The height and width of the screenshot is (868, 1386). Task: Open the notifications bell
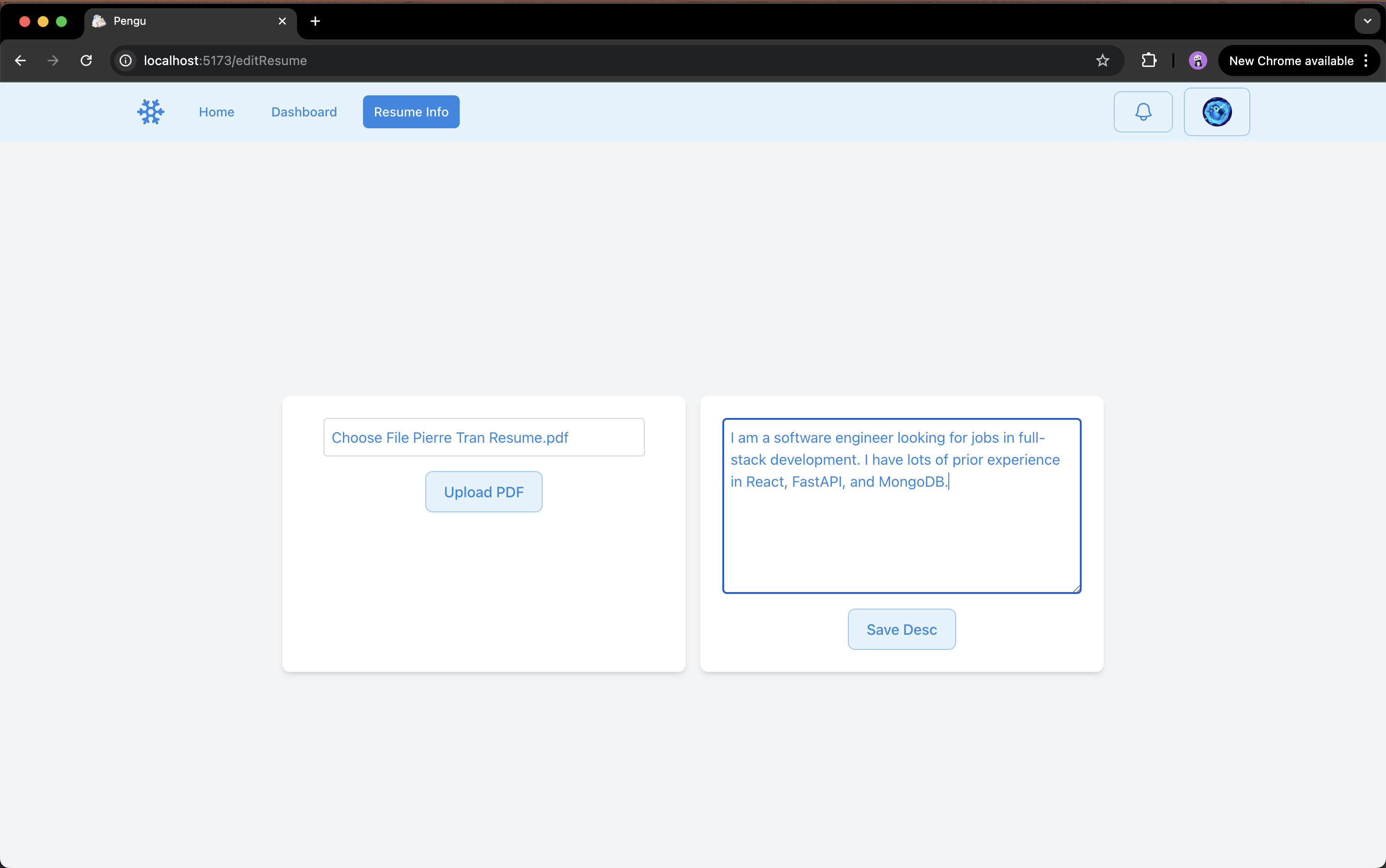point(1143,112)
